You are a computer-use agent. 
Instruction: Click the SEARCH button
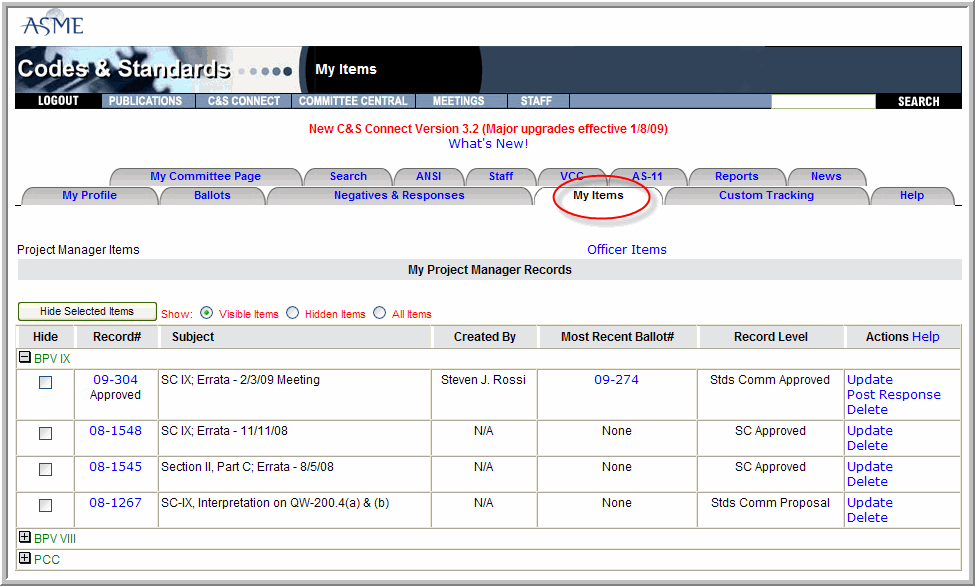click(x=918, y=101)
